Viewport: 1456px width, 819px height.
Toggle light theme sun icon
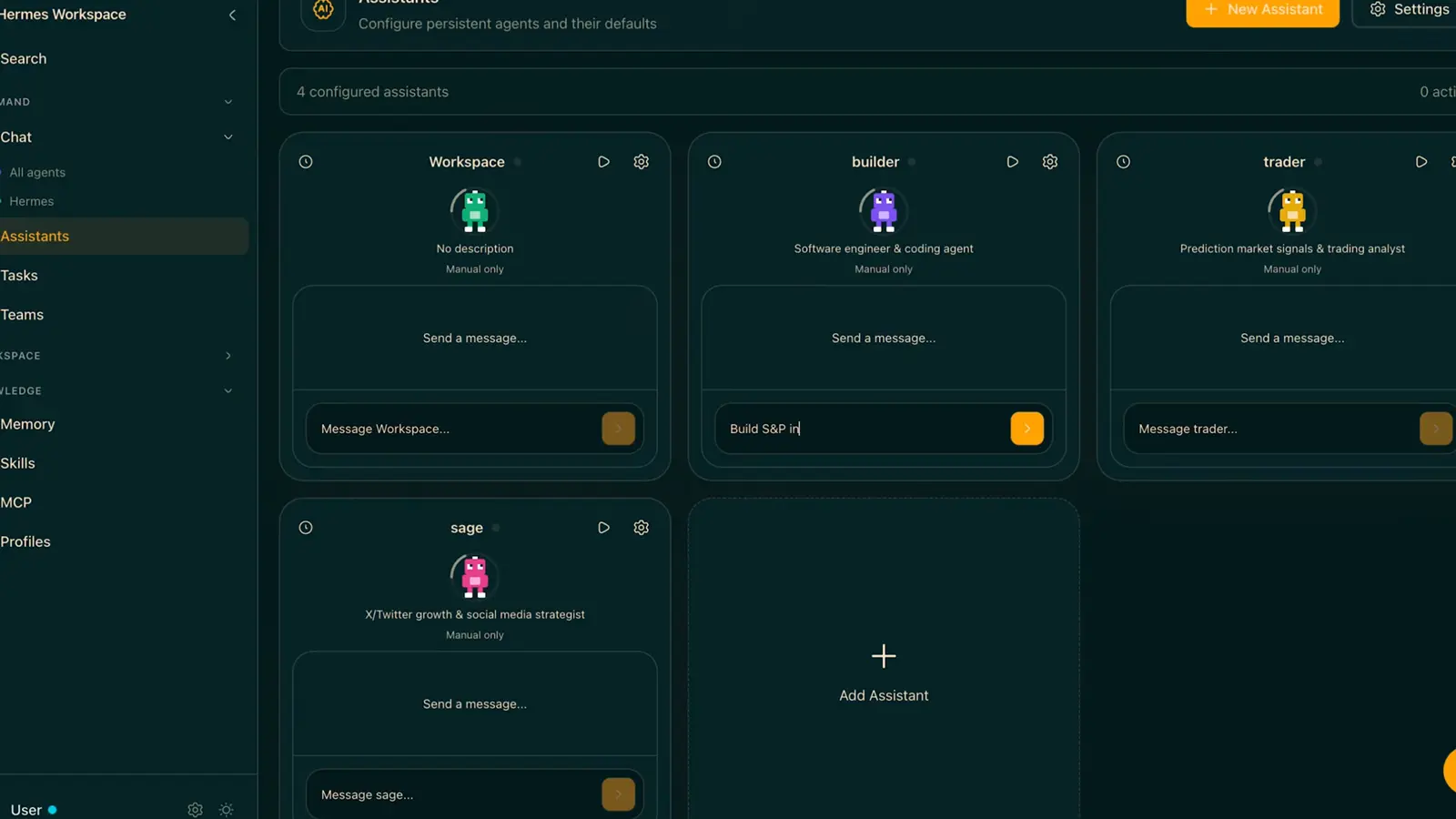[227, 810]
